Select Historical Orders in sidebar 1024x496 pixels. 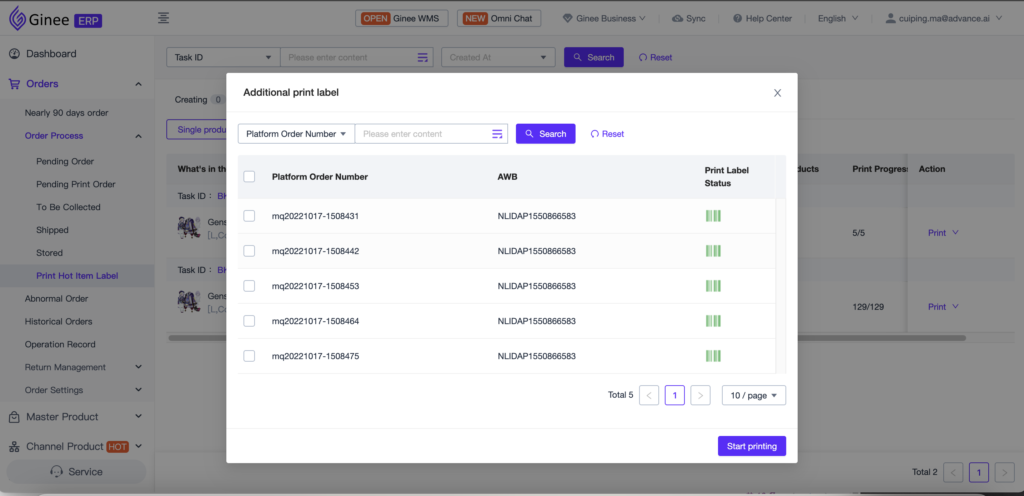(59, 321)
